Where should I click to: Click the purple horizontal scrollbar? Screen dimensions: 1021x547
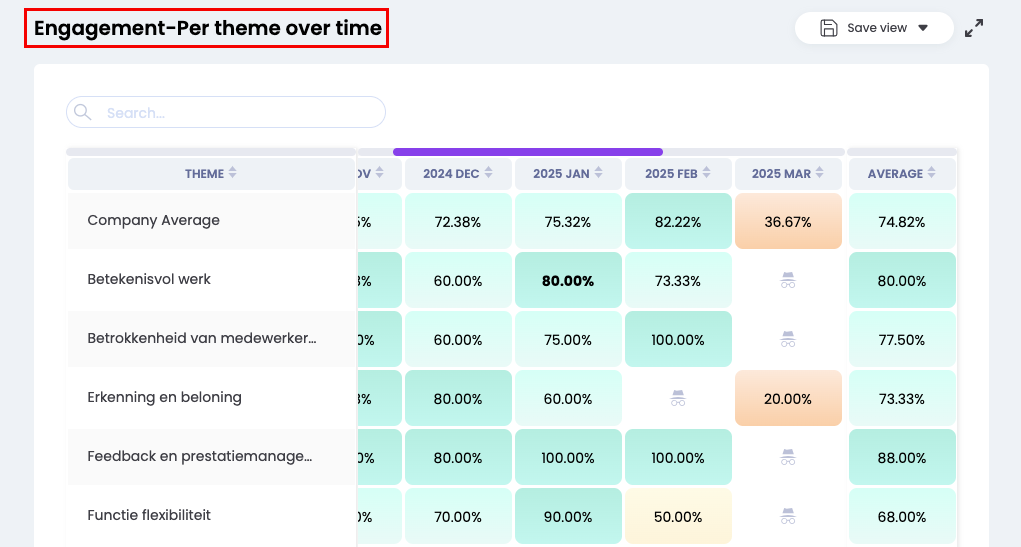tap(527, 152)
